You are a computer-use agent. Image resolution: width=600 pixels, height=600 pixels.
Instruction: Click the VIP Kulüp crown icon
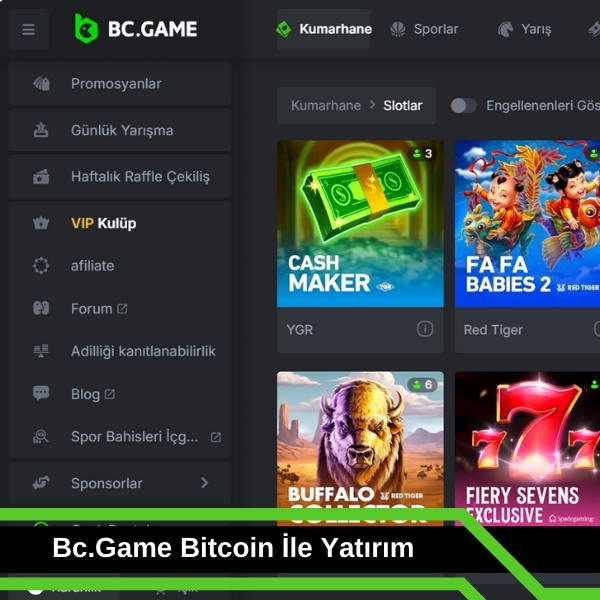pos(41,223)
